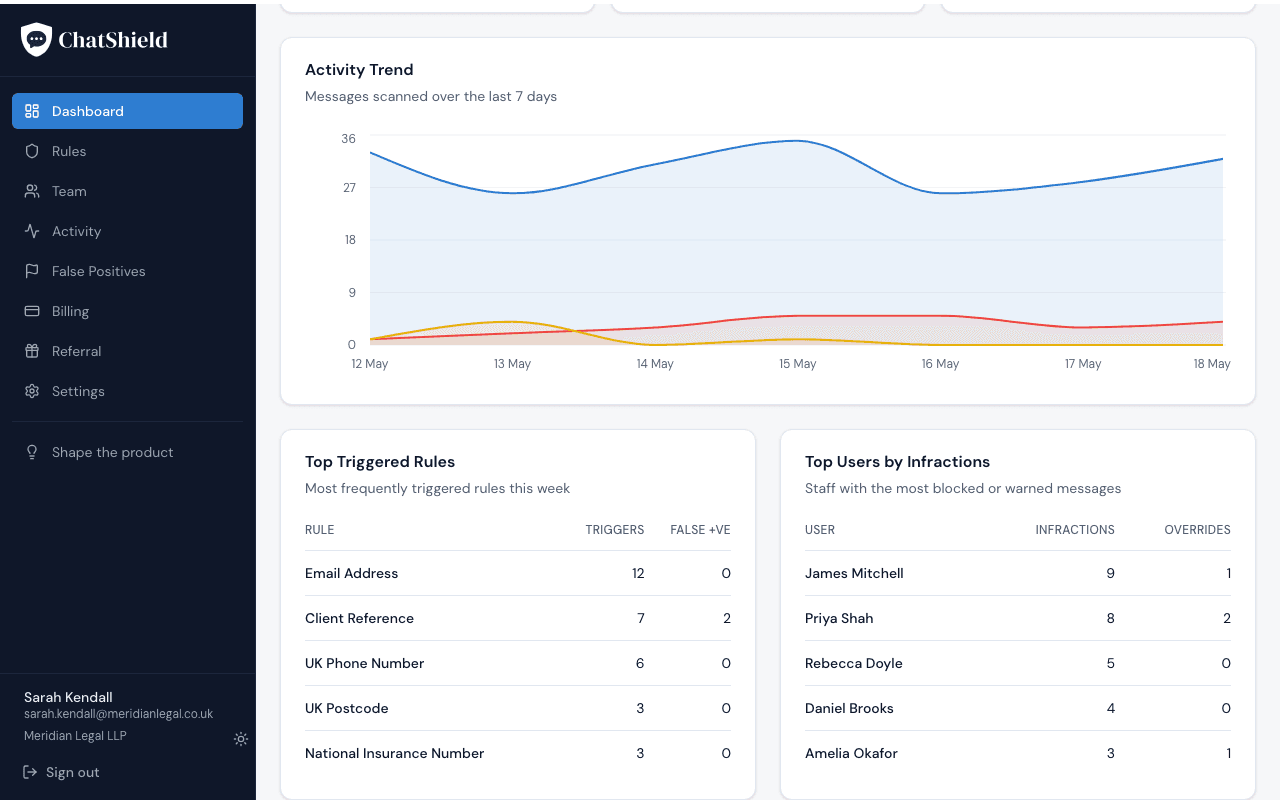Click the 17 May axis label
Viewport: 1280px width, 800px height.
click(x=1082, y=364)
